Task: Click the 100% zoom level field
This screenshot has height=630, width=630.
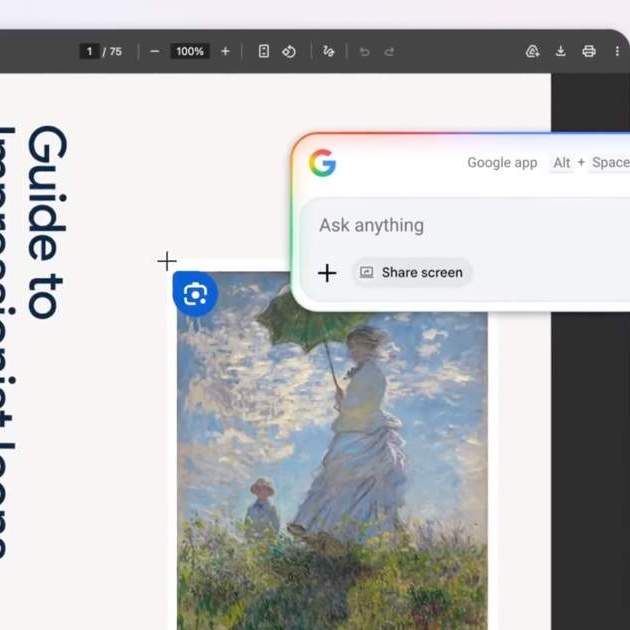Action: [189, 51]
